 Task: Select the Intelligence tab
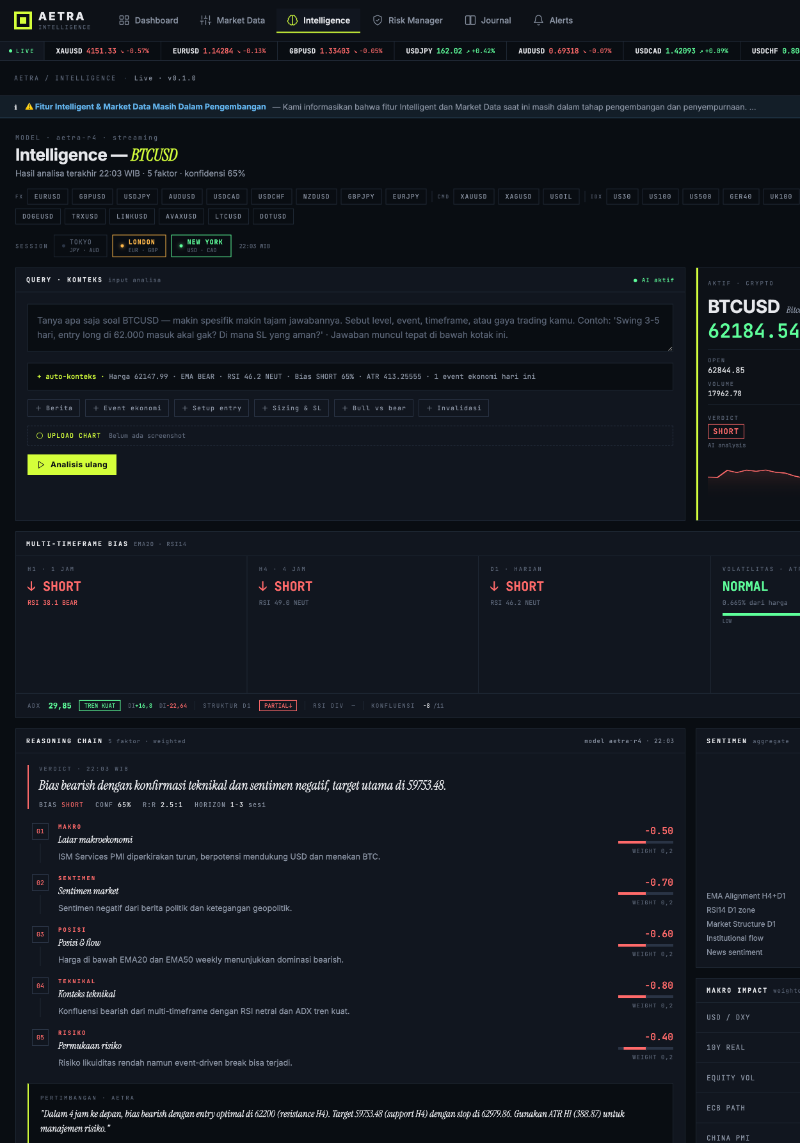click(x=318, y=20)
